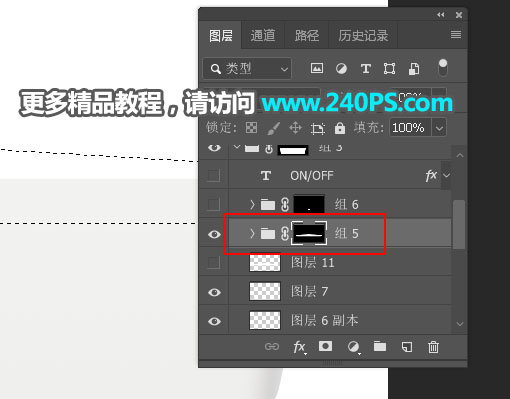Filter layers by text type
The width and height of the screenshot is (510, 399).
tap(366, 69)
